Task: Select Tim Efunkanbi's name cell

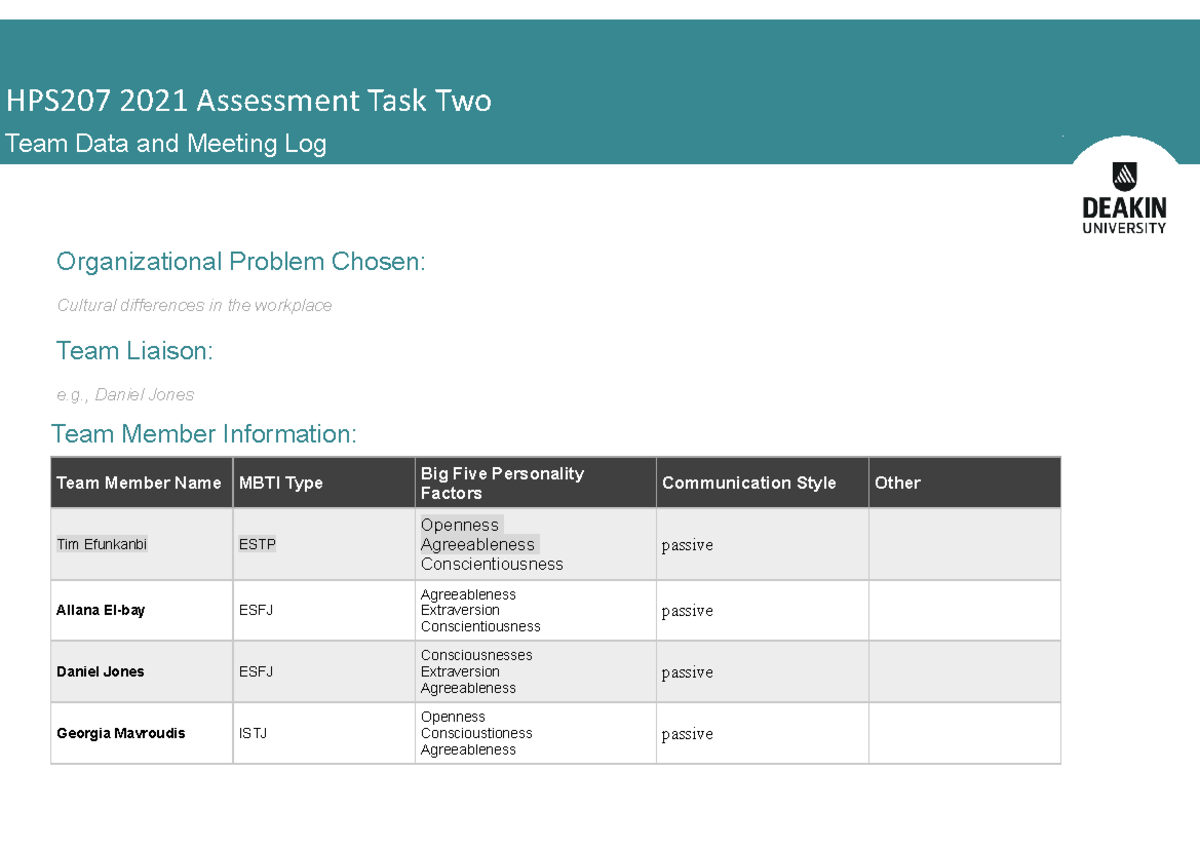Action: pyautogui.click(x=102, y=544)
